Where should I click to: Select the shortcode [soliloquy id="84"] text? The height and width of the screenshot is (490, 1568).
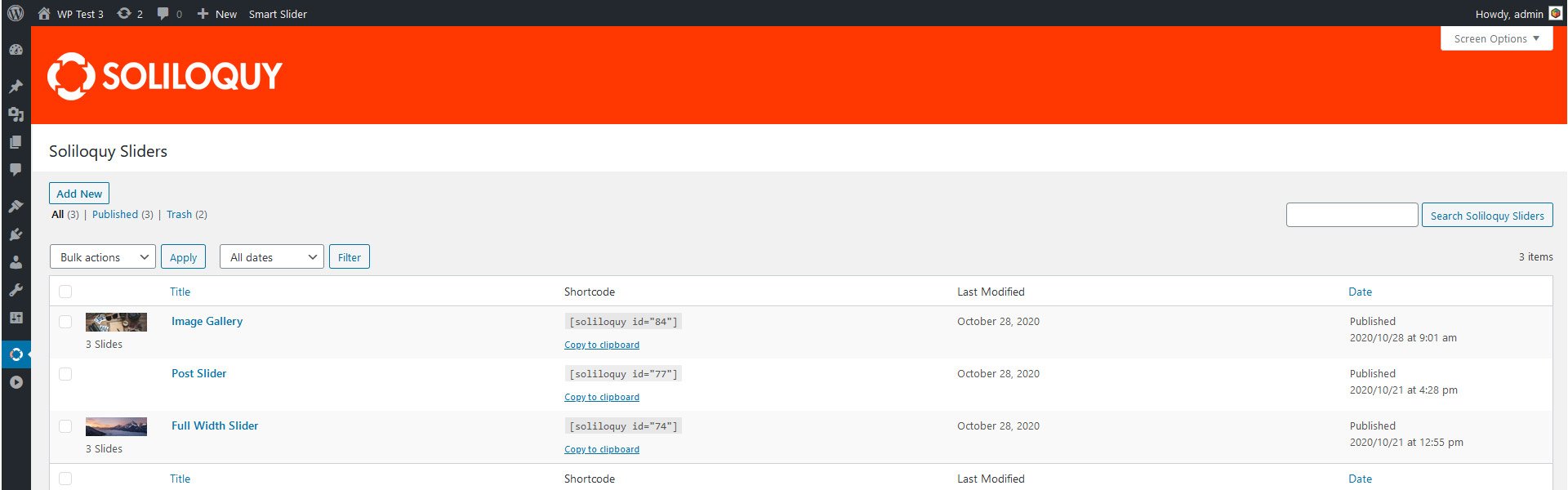tap(623, 322)
